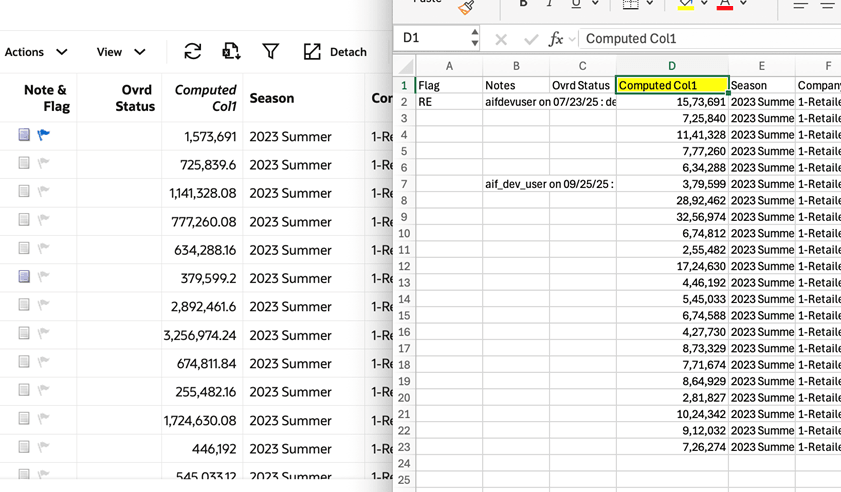Open the note icon in the 1,573,691 row
Viewport: 841px width, 492px height.
(x=24, y=134)
